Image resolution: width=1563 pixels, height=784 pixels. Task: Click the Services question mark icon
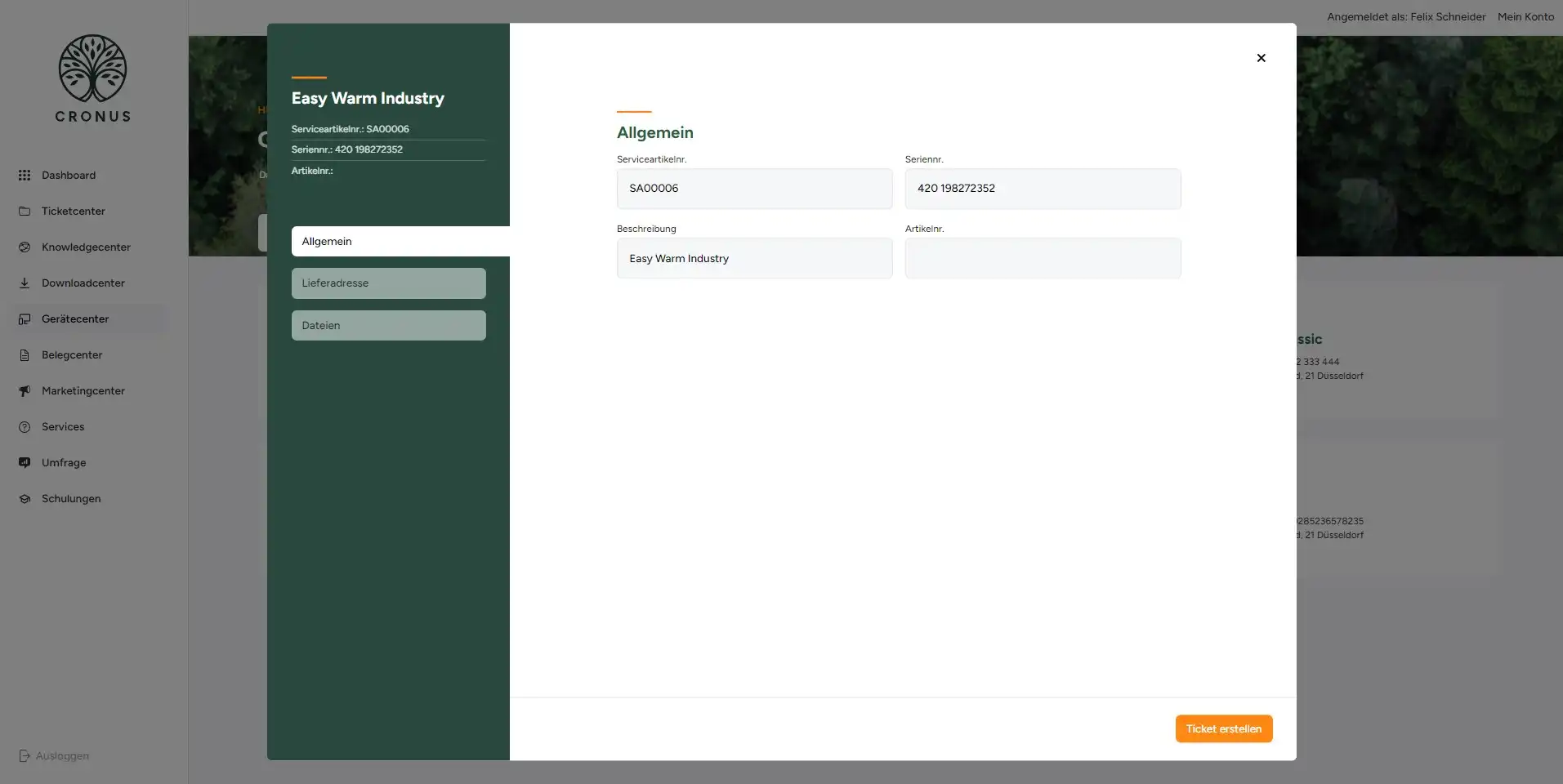[x=25, y=426]
